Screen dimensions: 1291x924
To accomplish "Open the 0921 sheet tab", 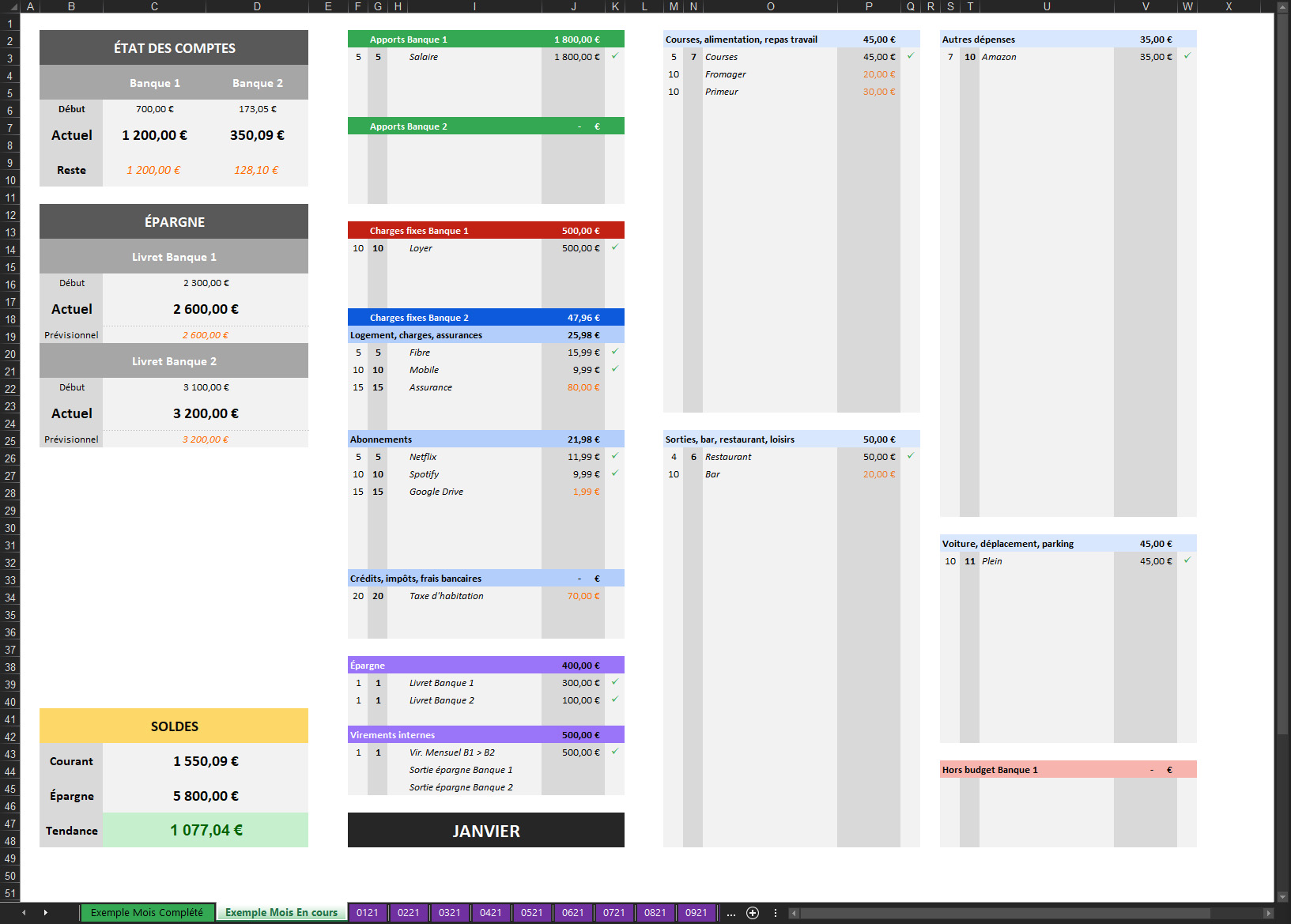I will coord(696,913).
